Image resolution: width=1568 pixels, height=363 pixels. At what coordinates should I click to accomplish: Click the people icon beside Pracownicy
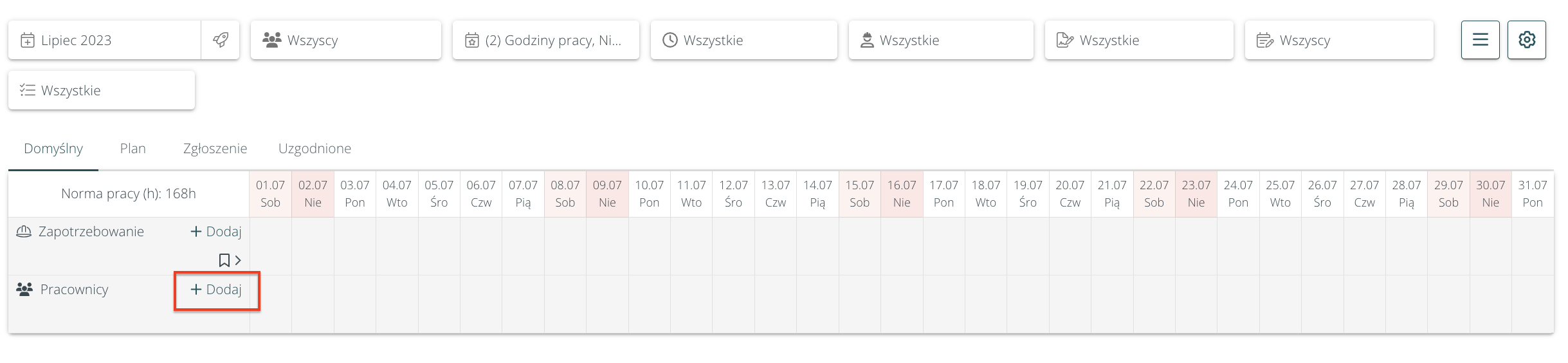point(24,290)
